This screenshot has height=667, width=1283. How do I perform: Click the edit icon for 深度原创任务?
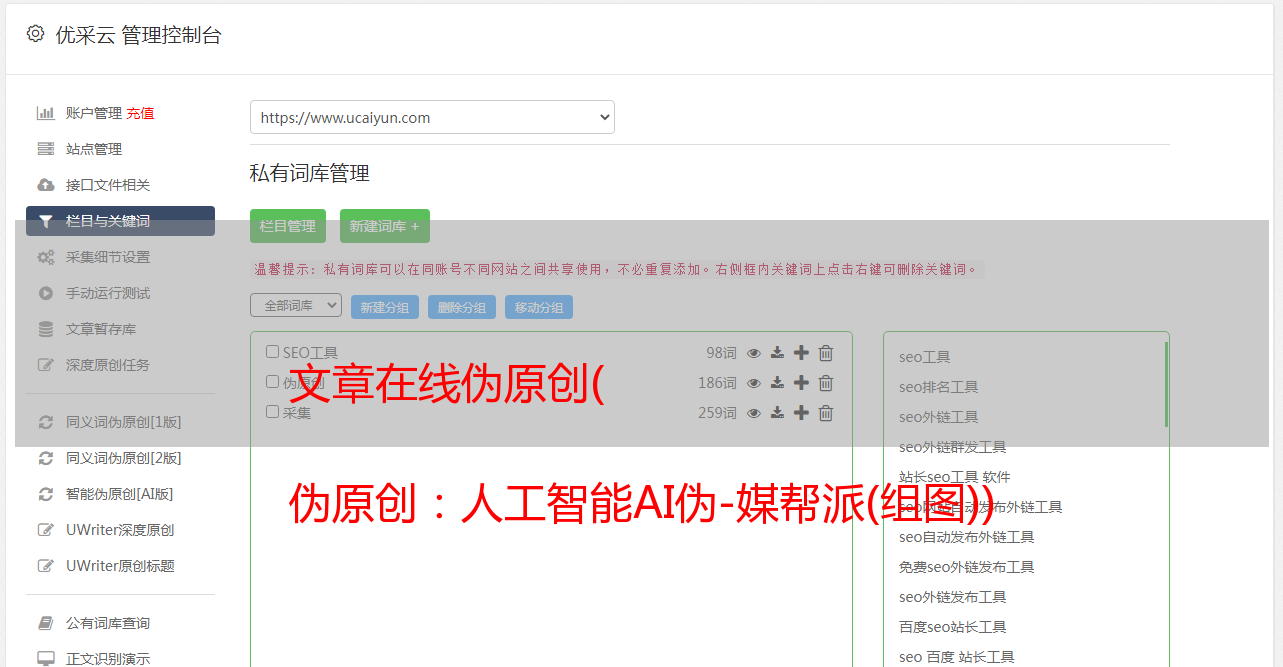pos(46,365)
